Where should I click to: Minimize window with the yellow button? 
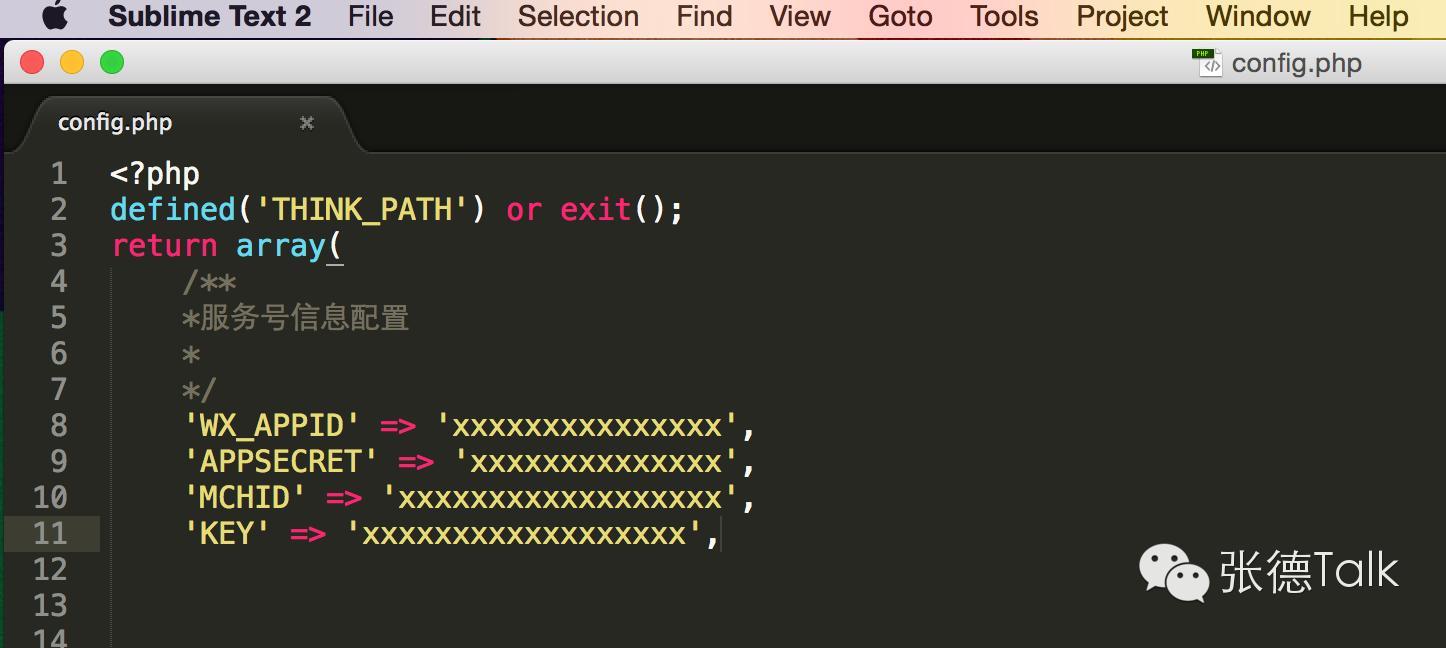coord(72,63)
